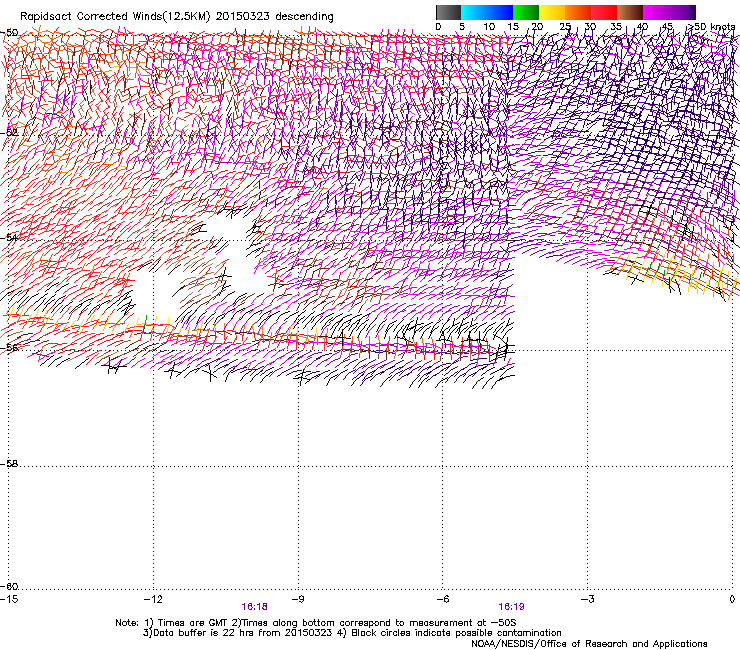Image resolution: width=740 pixels, height=650 pixels.
Task: Click the '-54' latitude axis label
Action: (x=9, y=237)
